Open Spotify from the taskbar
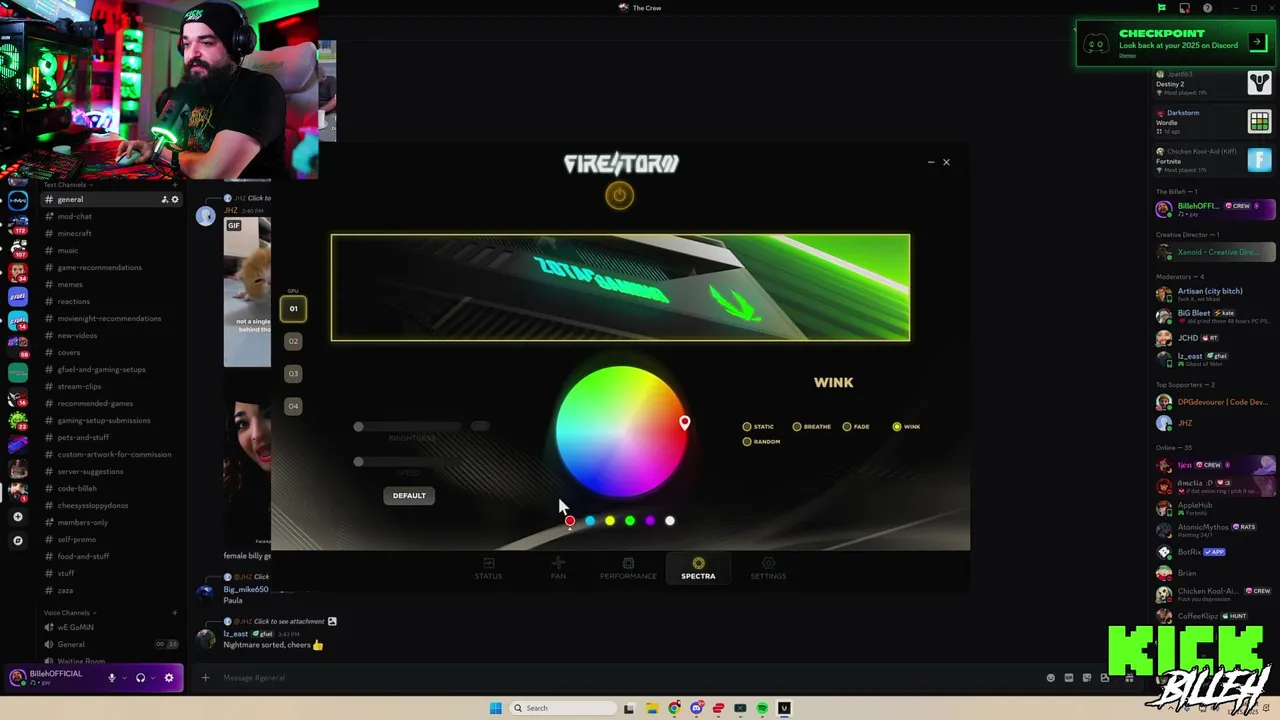 [762, 708]
